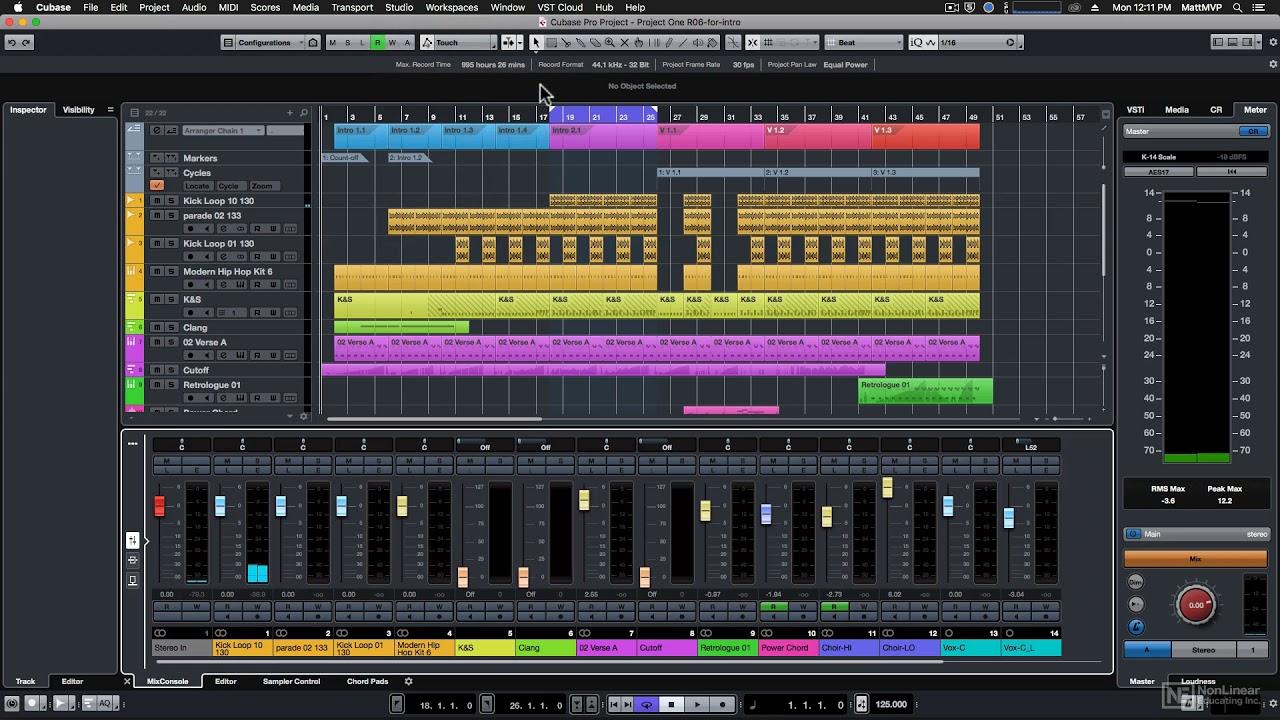Viewport: 1280px width, 720px height.
Task: Open the Configurations dropdown
Action: 263,43
